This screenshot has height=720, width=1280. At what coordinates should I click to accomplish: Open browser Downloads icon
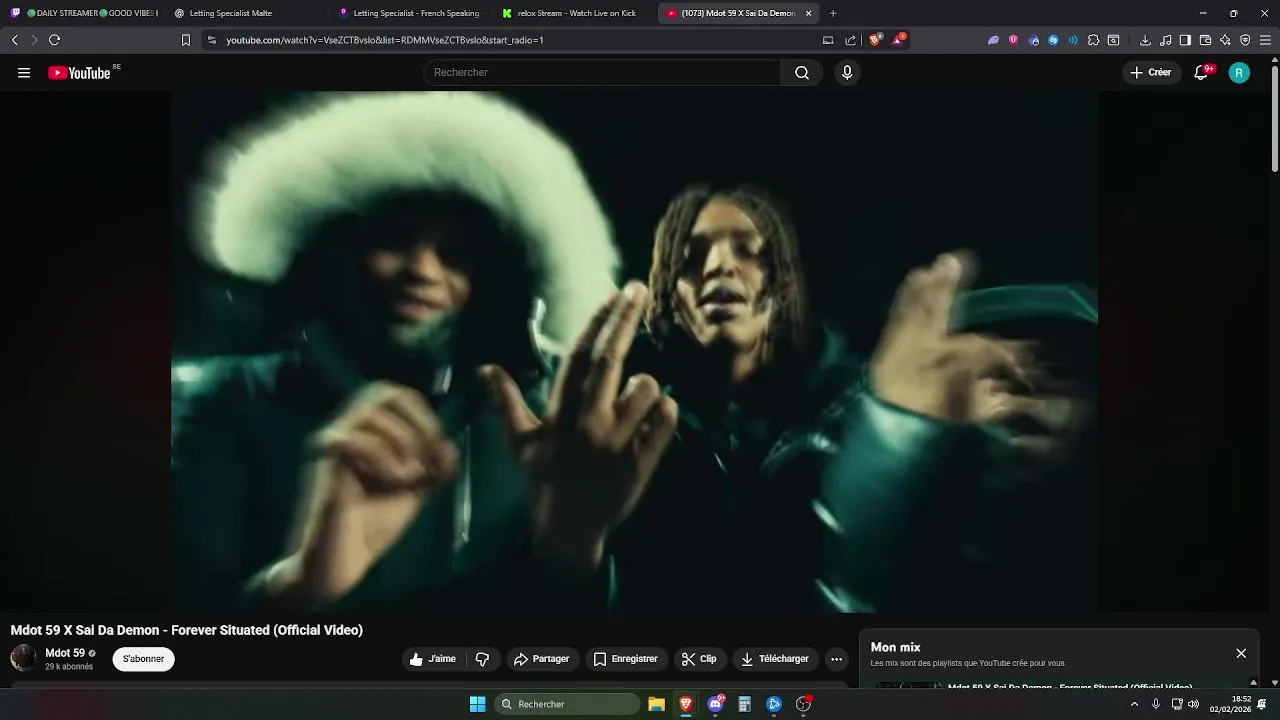pos(1145,40)
